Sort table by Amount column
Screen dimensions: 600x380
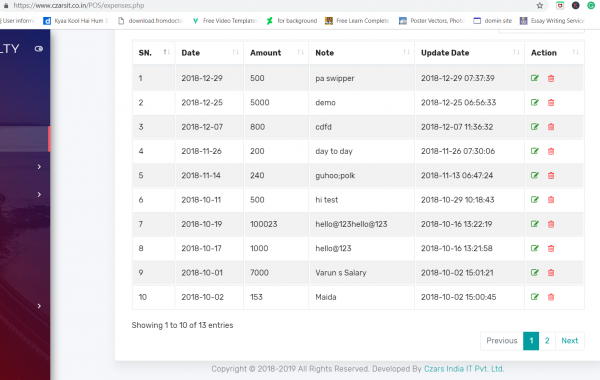point(276,53)
